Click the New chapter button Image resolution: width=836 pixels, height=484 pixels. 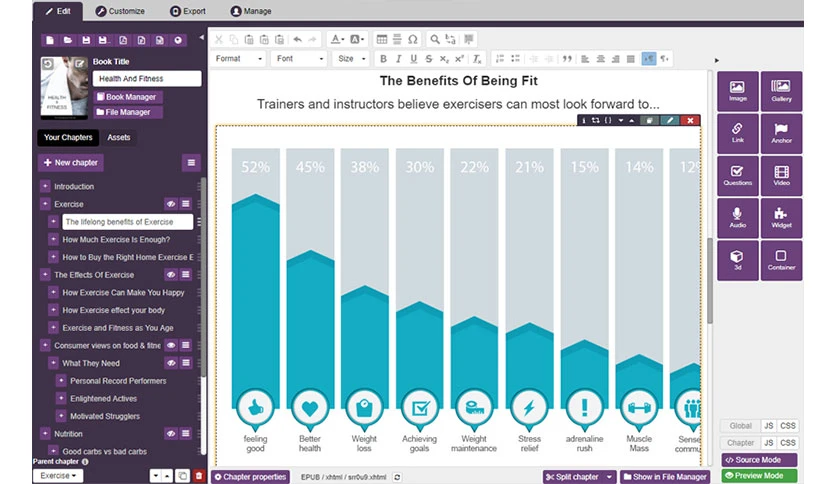click(70, 163)
